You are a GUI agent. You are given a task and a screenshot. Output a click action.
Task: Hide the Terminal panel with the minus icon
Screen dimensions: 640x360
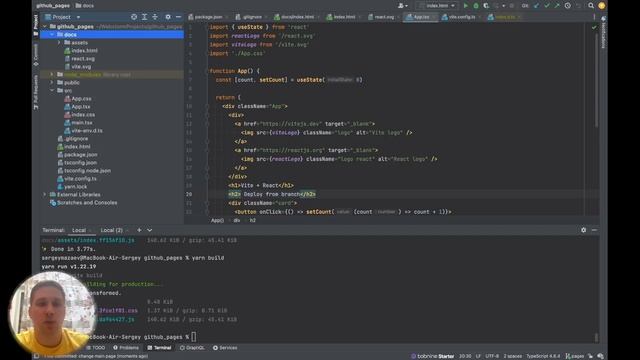point(594,230)
